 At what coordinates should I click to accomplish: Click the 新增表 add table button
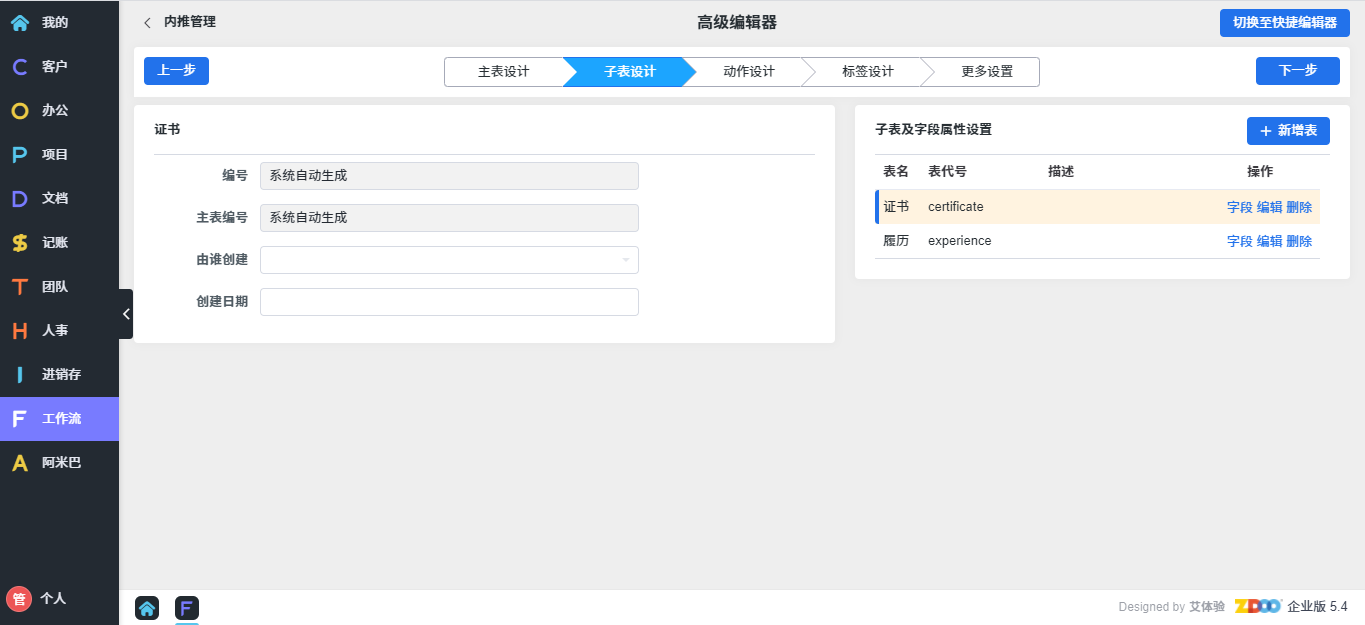click(1288, 131)
